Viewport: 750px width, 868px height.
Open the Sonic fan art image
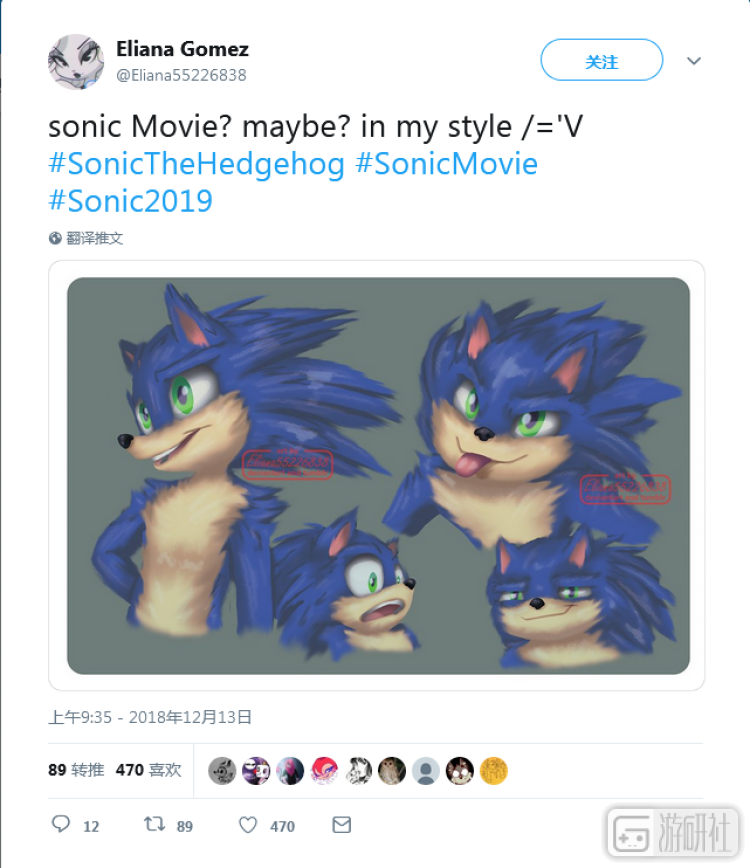click(379, 476)
